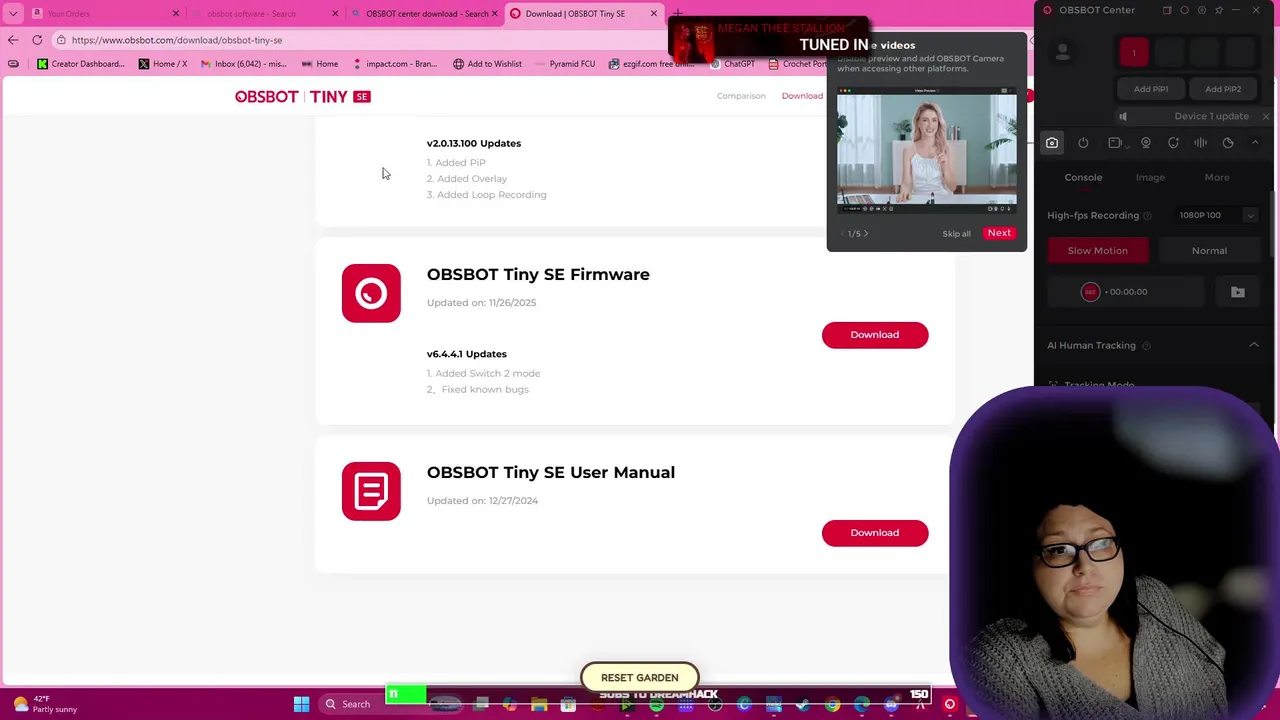The image size is (1280, 720).
Task: Click the pie-chart icon in OBSBOT toolbar
Action: pyautogui.click(x=1228, y=143)
